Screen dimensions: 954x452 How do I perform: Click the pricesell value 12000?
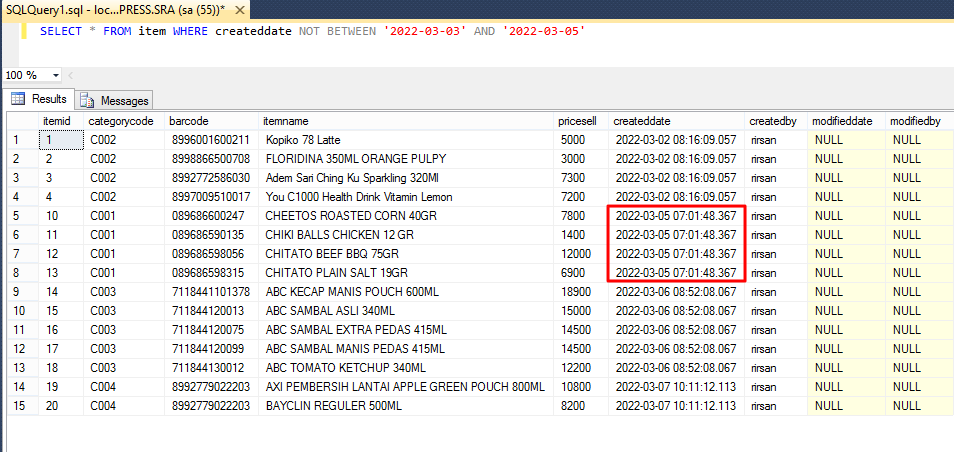[581, 254]
